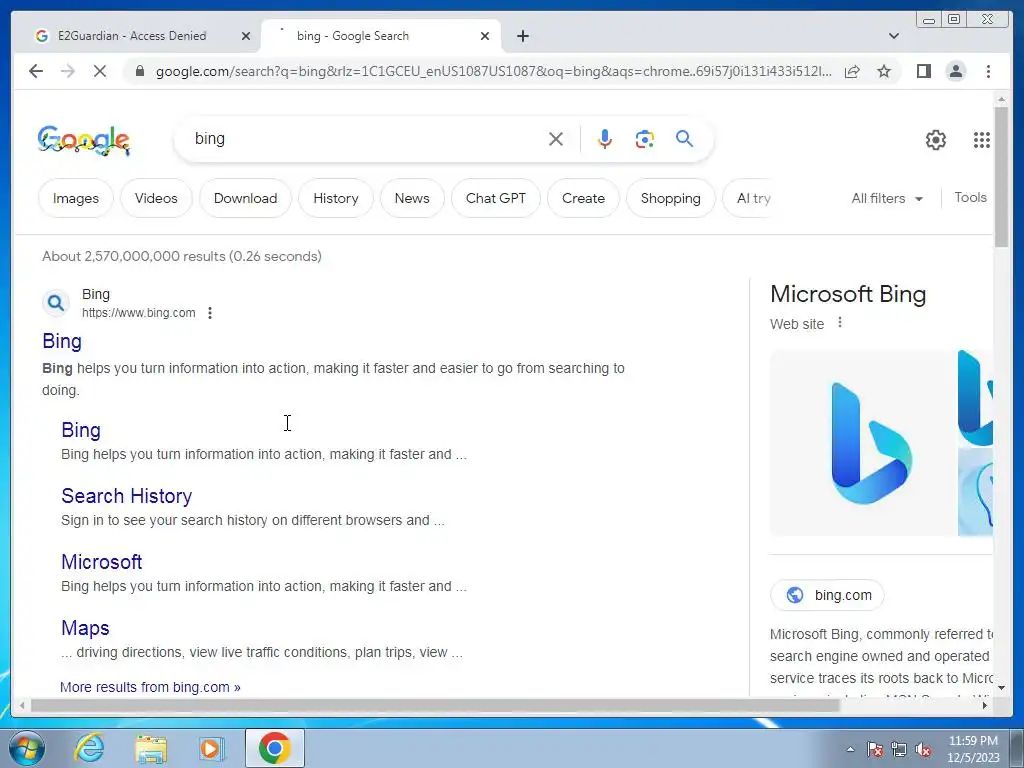This screenshot has height=768, width=1024.
Task: Clear the search box with the X
Action: [x=556, y=138]
